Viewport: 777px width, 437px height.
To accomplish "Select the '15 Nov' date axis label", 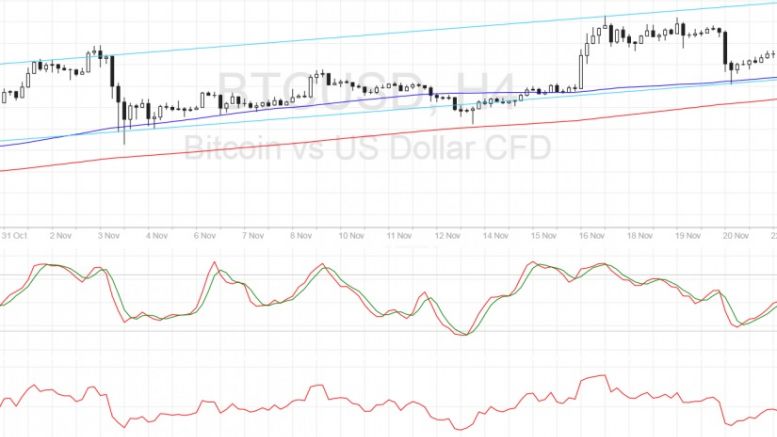I will click(x=543, y=236).
